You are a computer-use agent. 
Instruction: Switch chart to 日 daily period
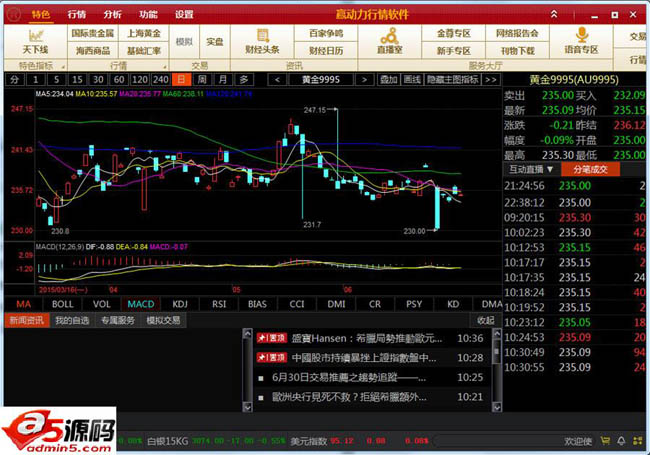point(181,78)
